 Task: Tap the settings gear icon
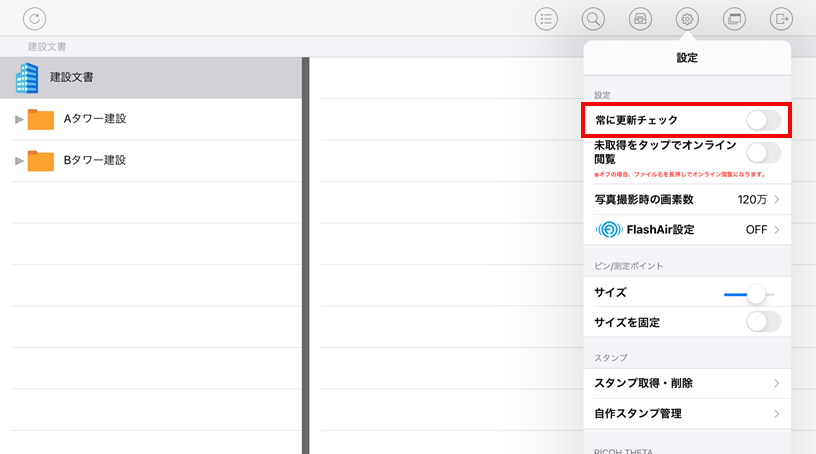tap(687, 19)
